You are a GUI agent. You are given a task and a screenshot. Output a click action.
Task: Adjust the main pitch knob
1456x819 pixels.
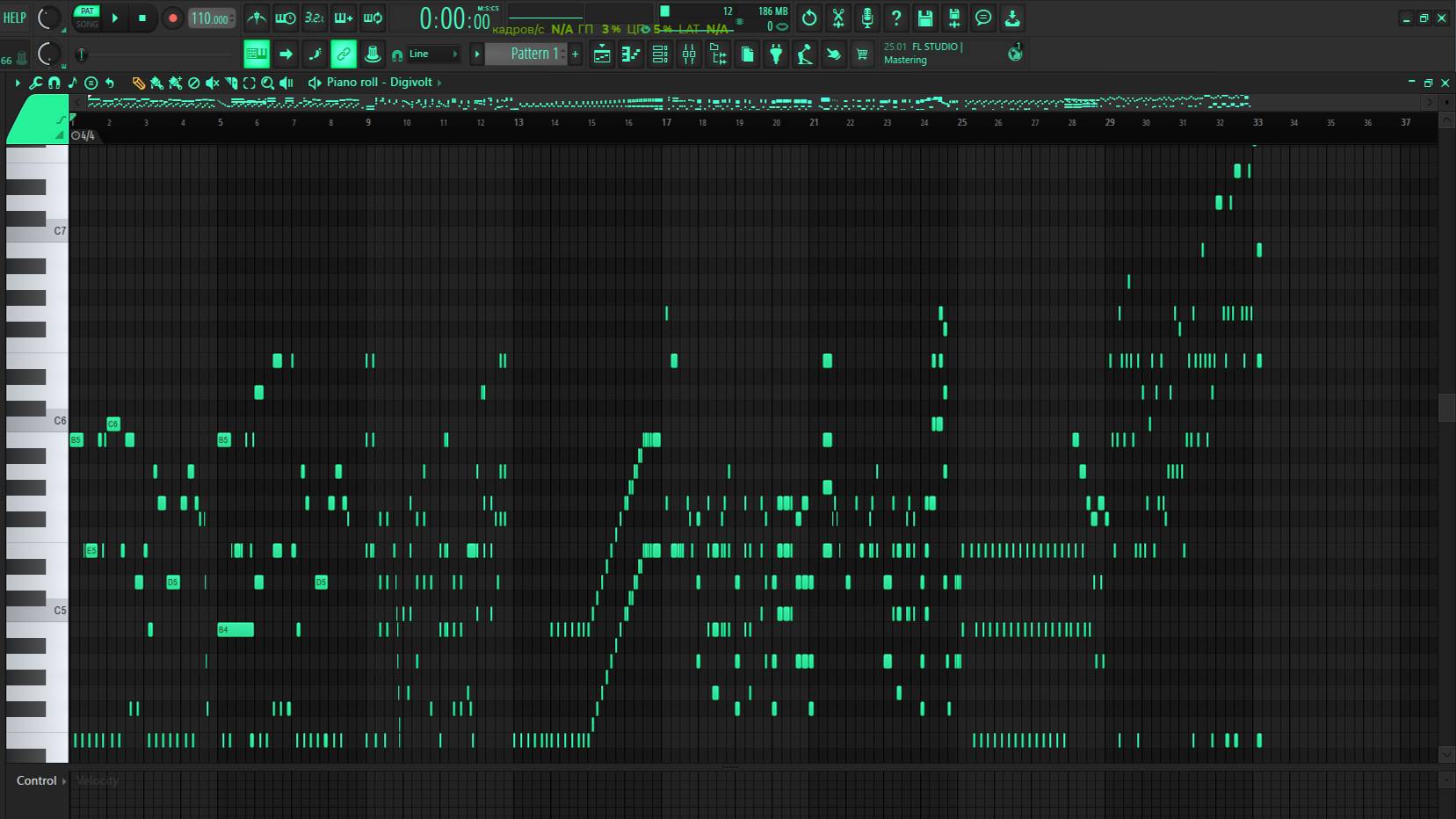(x=49, y=54)
